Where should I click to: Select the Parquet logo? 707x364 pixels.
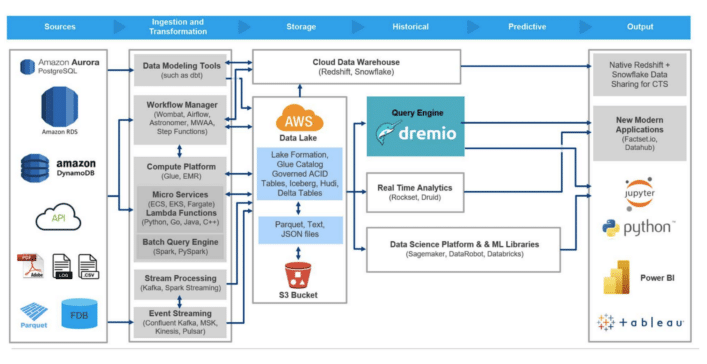(x=34, y=315)
